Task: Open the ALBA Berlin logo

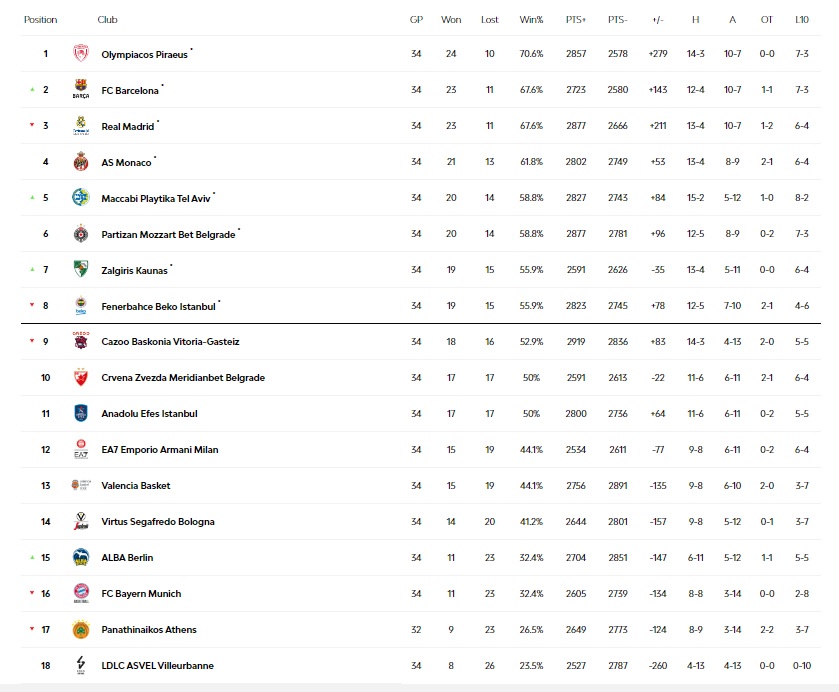Action: [81, 557]
